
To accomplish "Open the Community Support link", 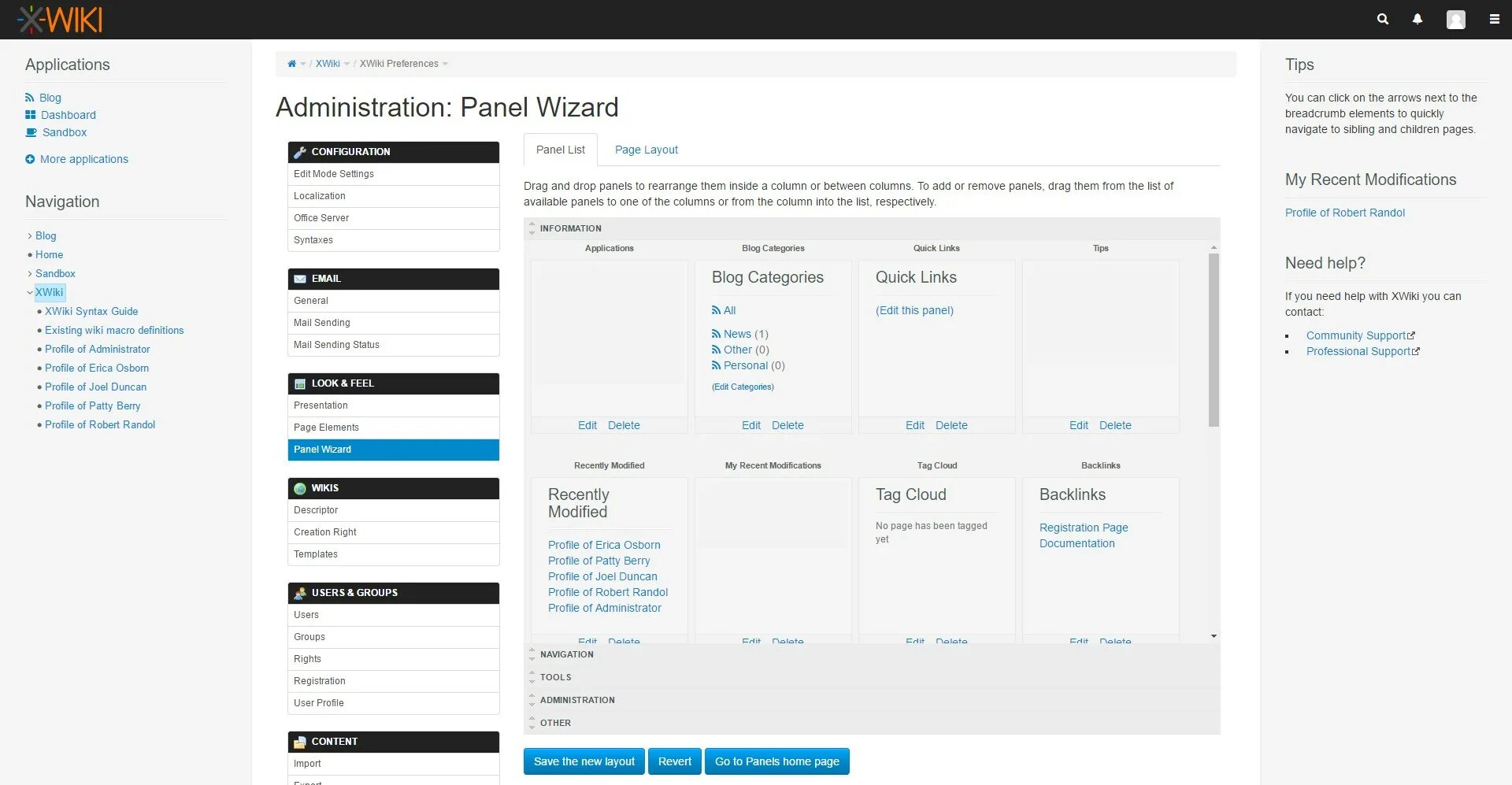I will click(1355, 335).
